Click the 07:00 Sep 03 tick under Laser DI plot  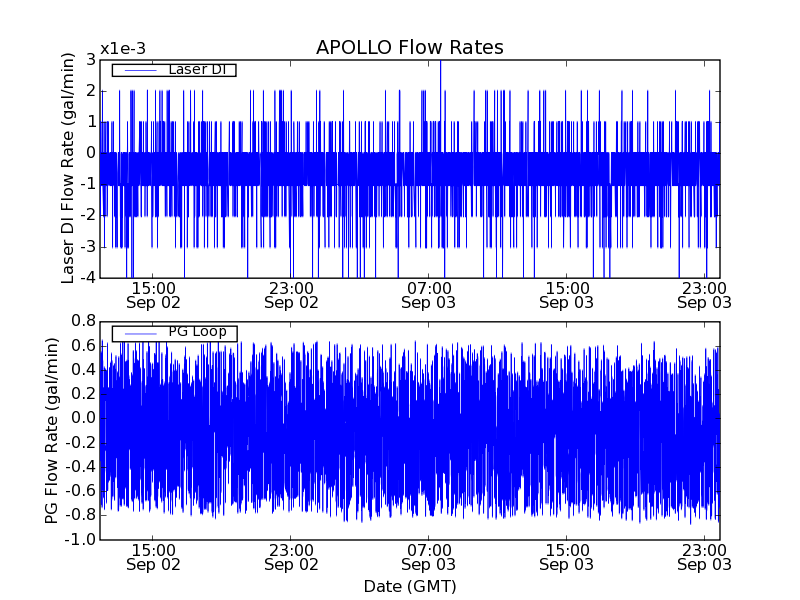coord(430,295)
